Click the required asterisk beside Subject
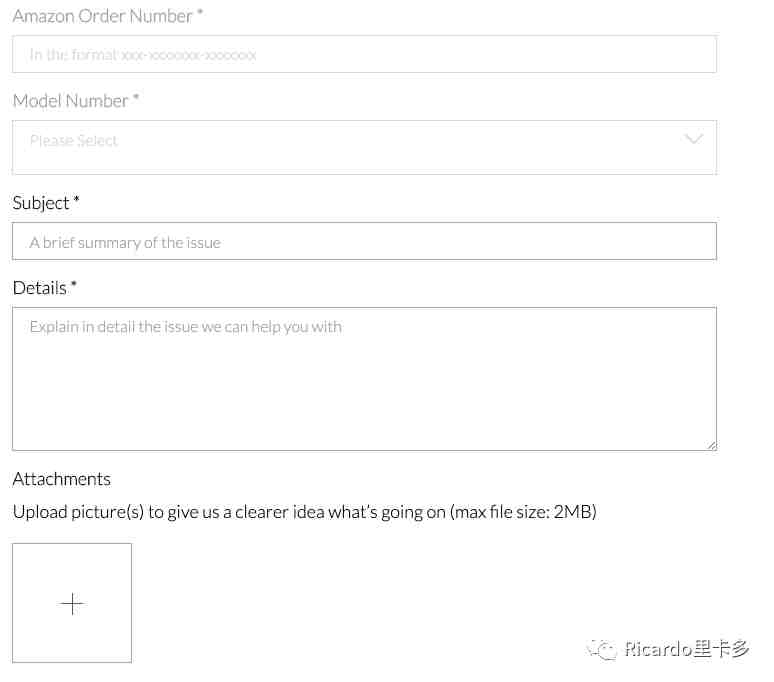Screen dimensions: 774x682 pyautogui.click(x=76, y=199)
